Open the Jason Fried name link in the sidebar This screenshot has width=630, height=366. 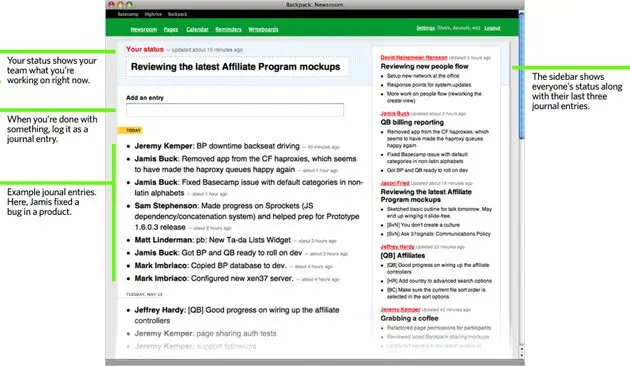395,183
